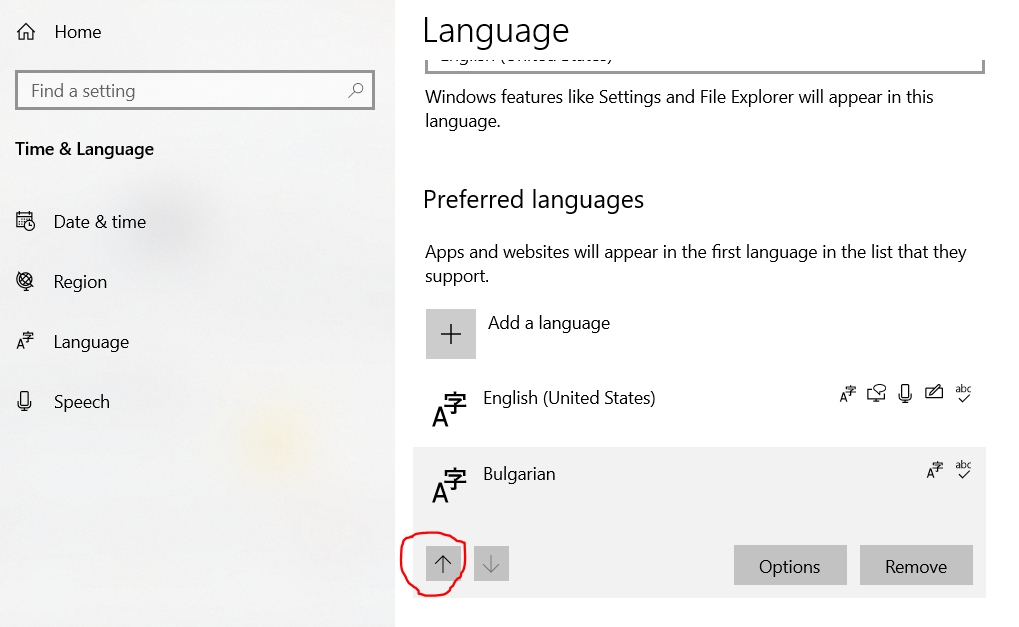Screen dimensions: 1019x627
Task: Click the Time & Language section title
Action: pyautogui.click(x=84, y=149)
